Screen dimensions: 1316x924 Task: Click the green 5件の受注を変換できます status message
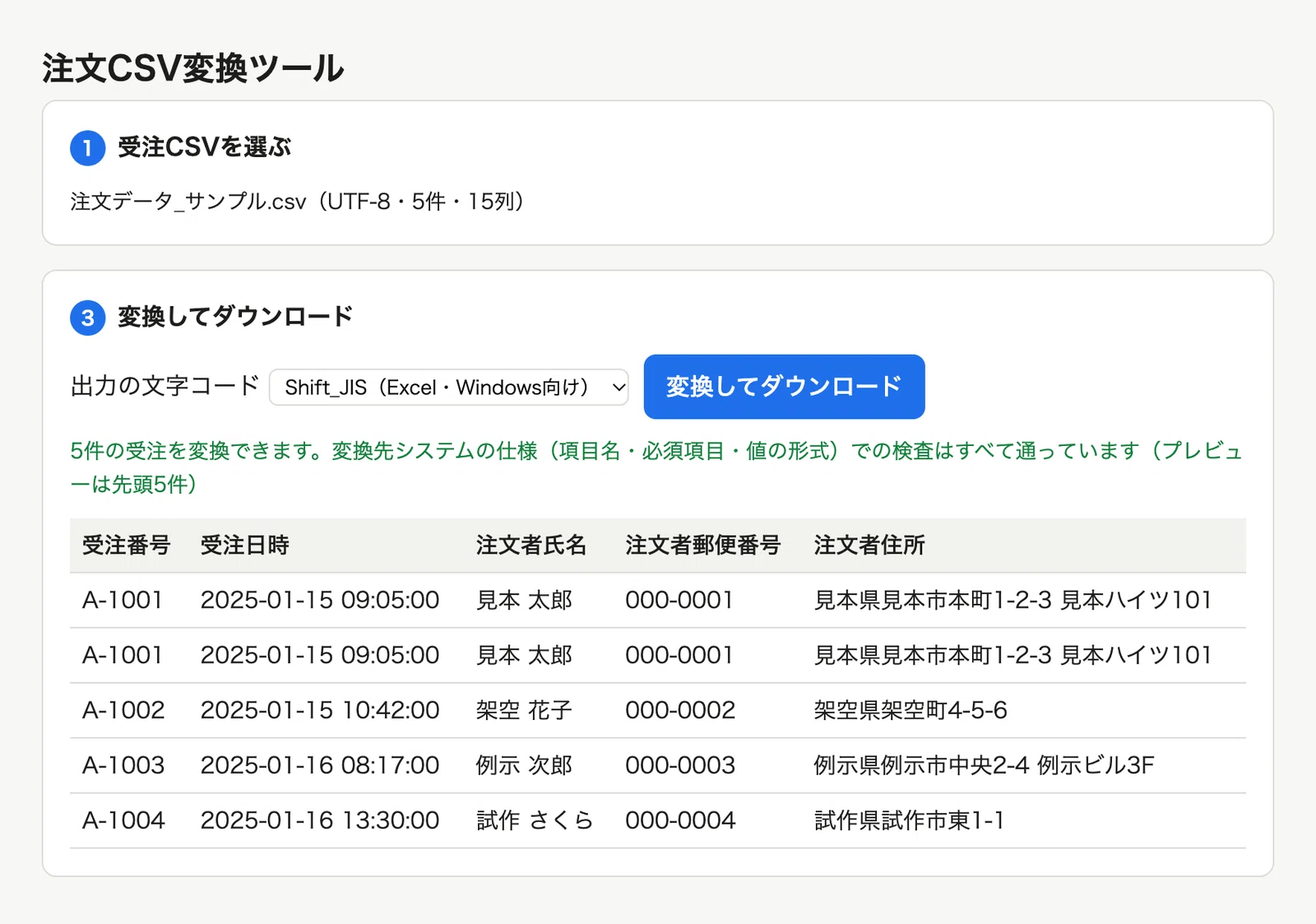point(656,467)
